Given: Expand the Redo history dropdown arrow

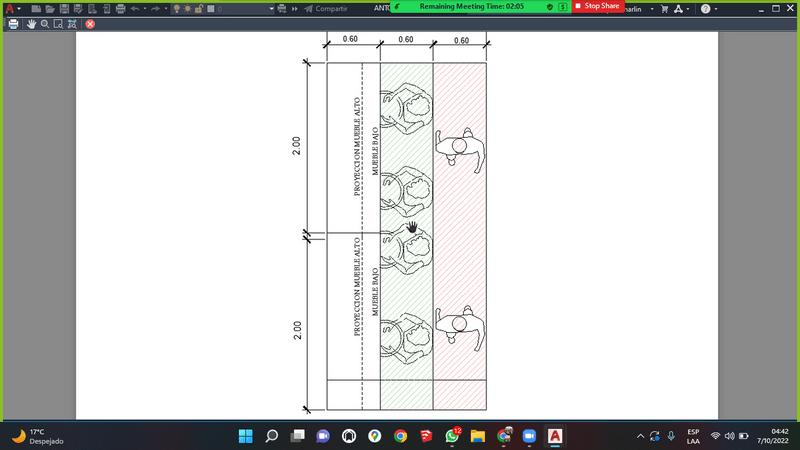Looking at the screenshot, I should pyautogui.click(x=165, y=9).
